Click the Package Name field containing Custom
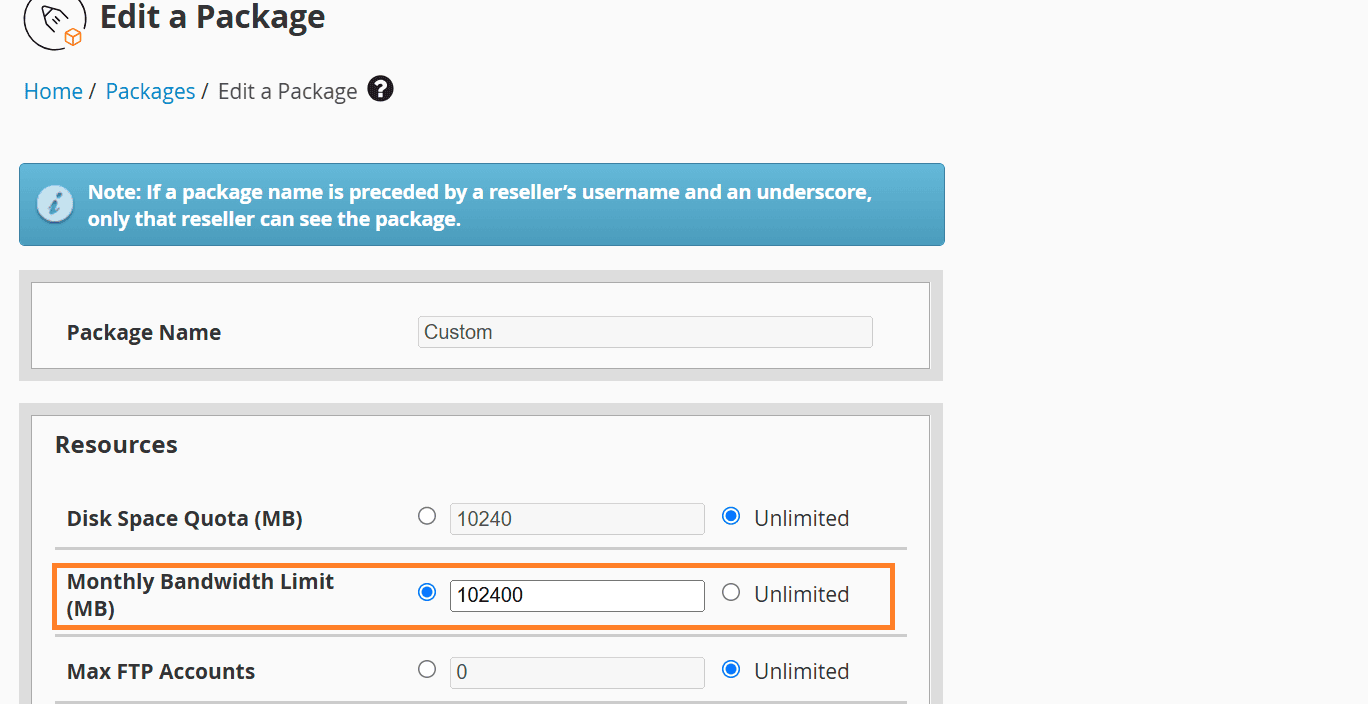This screenshot has width=1368, height=704. (x=645, y=332)
